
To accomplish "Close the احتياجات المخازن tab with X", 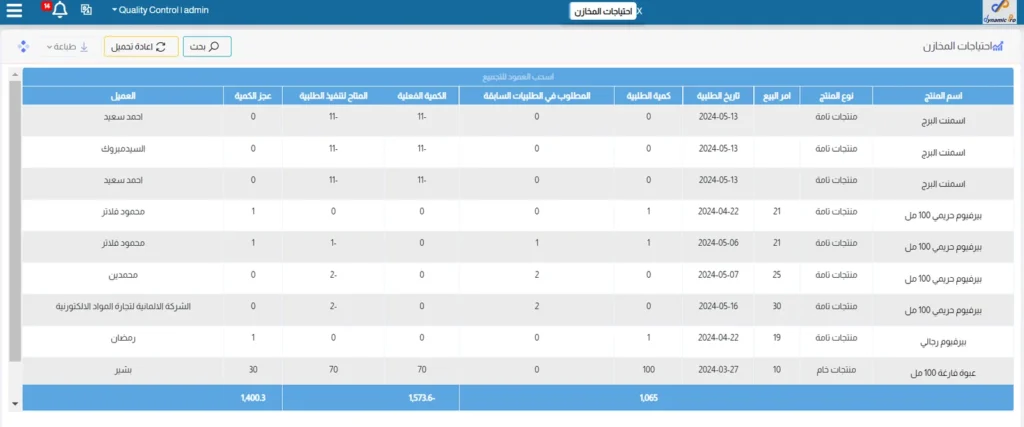I will coord(639,11).
